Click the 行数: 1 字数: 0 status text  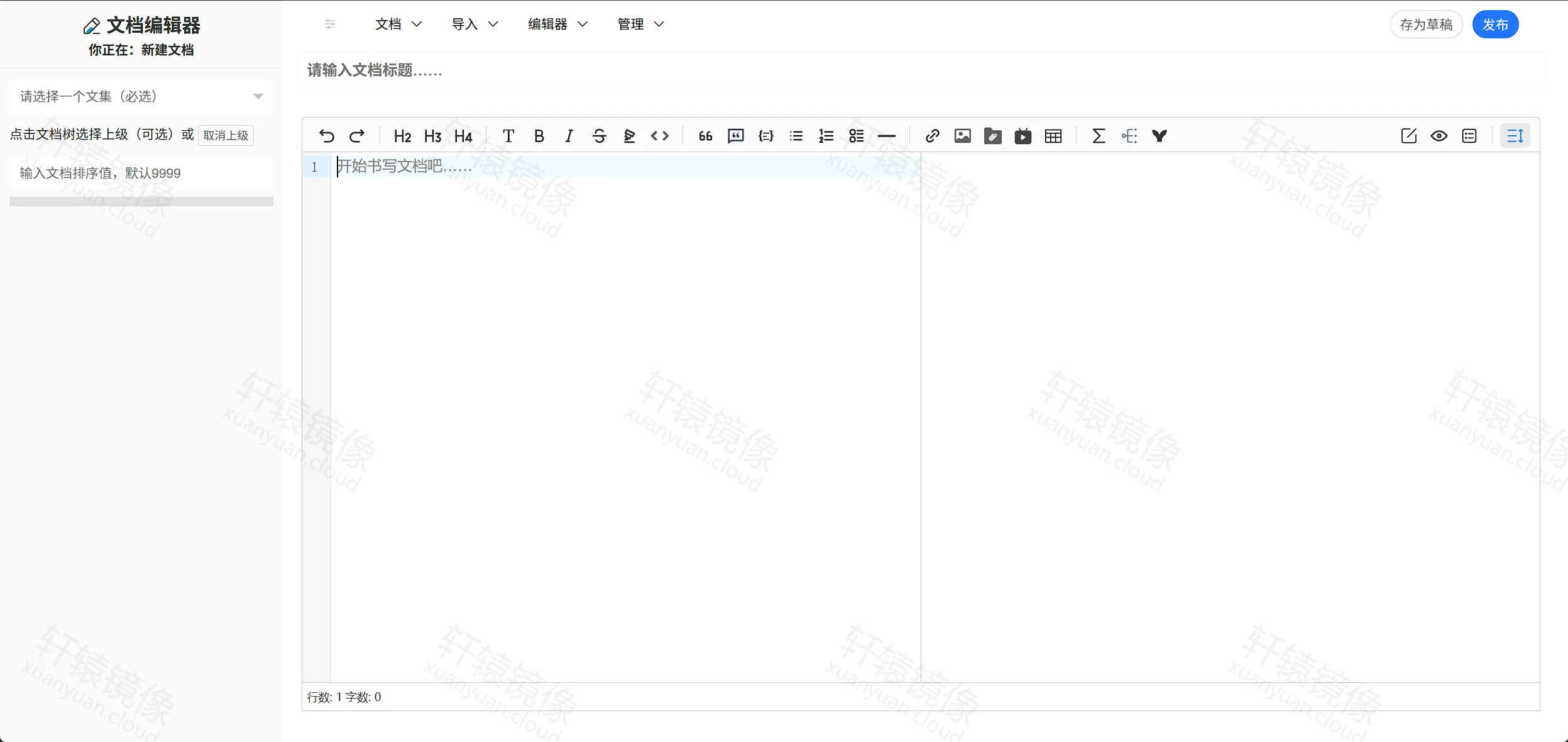click(x=344, y=697)
